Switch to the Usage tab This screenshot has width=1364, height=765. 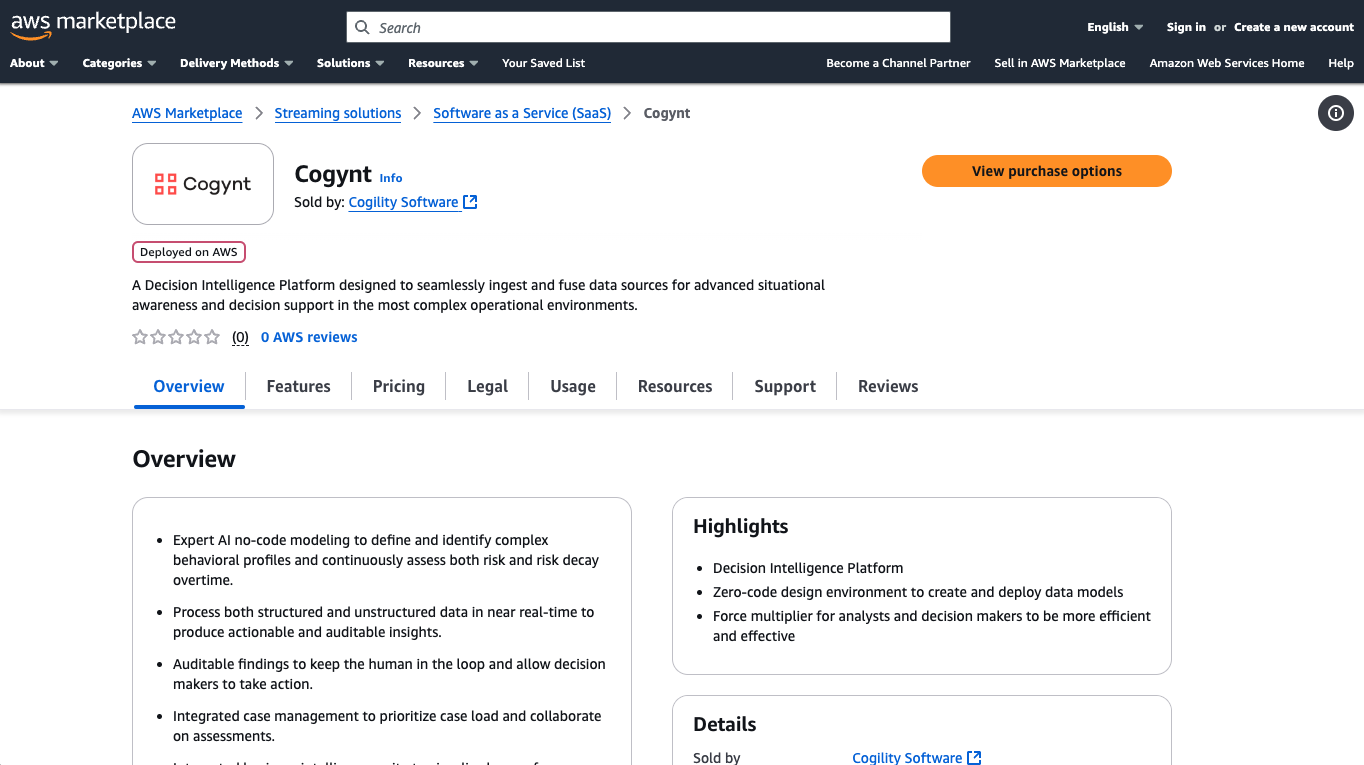(x=573, y=387)
